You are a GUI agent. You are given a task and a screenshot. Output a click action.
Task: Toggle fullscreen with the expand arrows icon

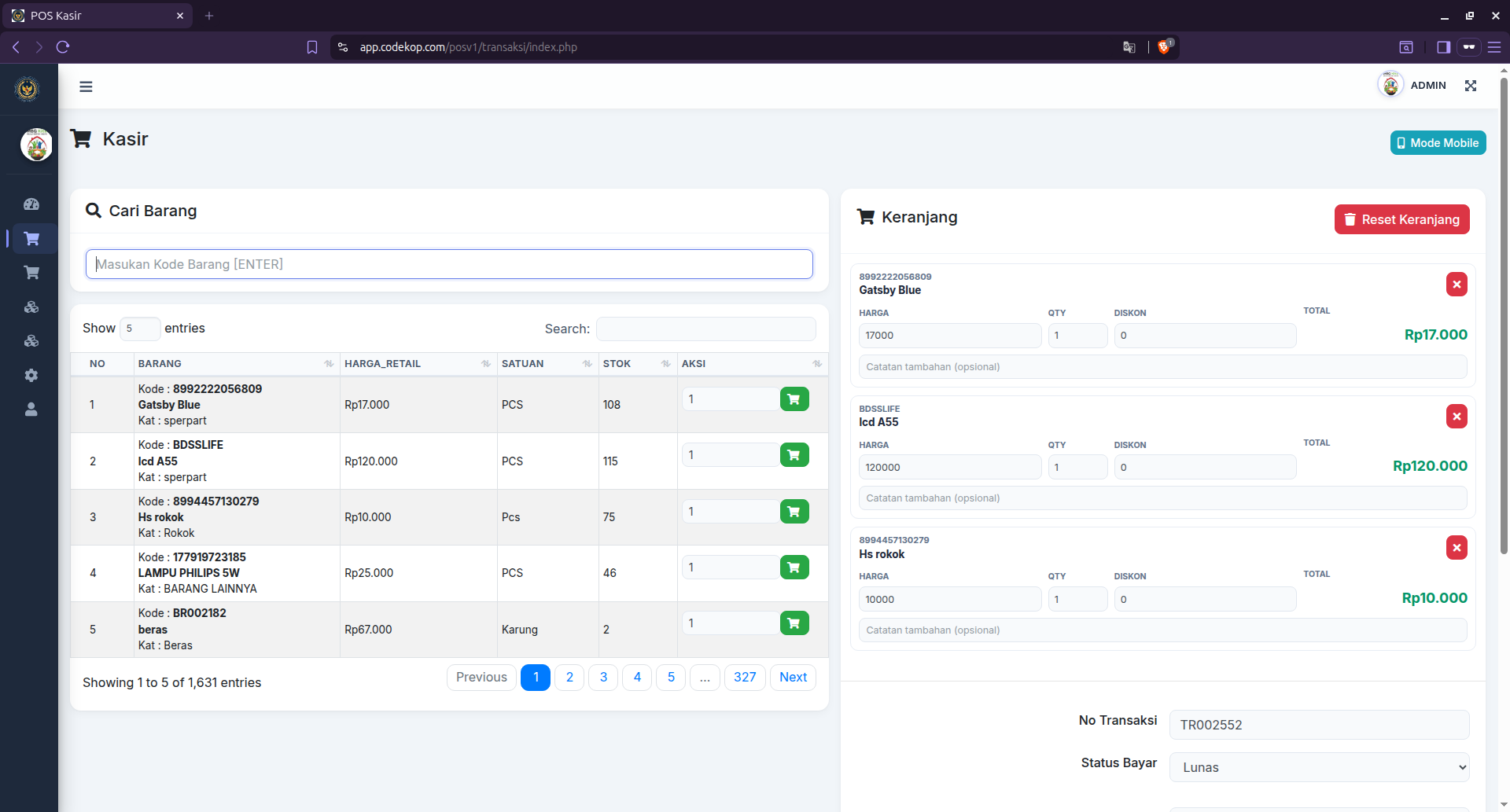coord(1471,86)
